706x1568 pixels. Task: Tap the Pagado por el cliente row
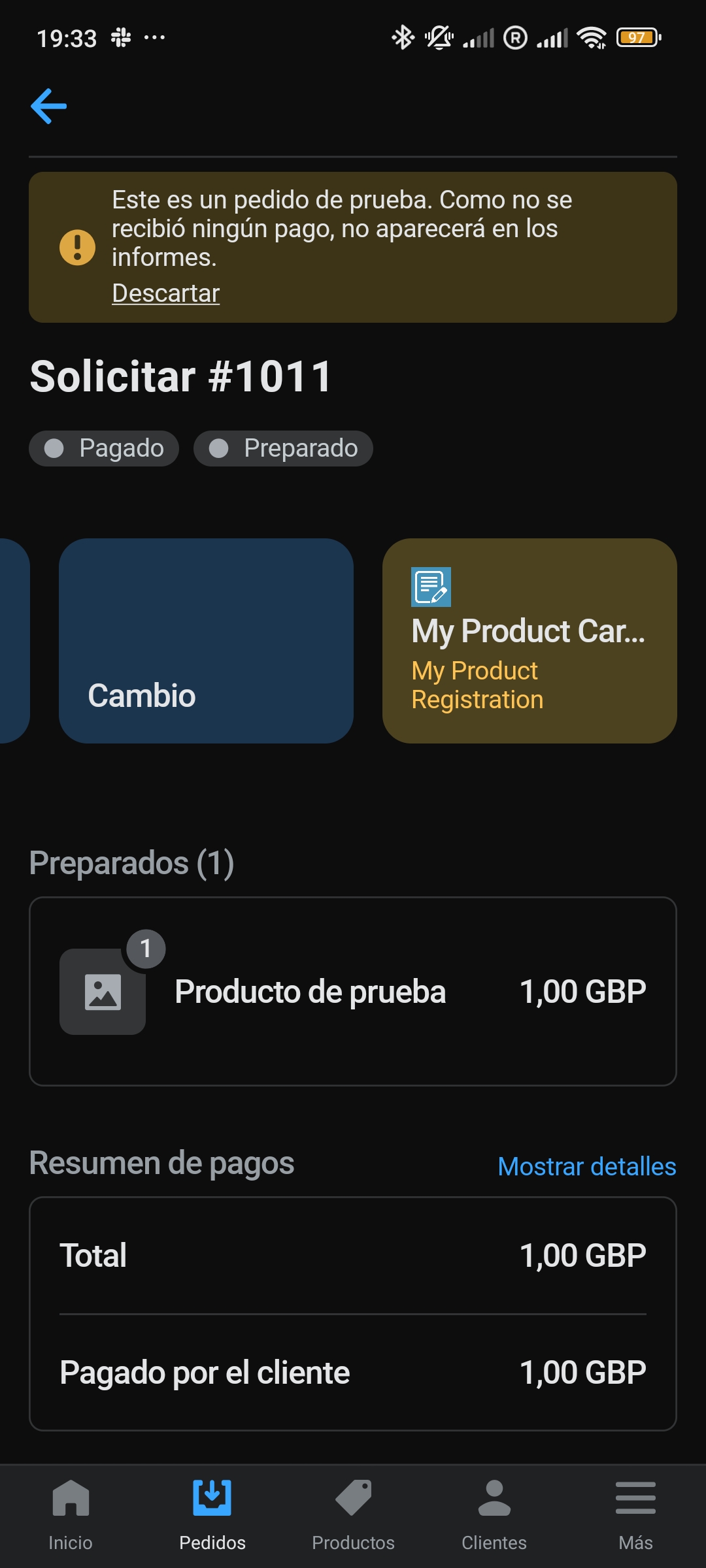(353, 1372)
